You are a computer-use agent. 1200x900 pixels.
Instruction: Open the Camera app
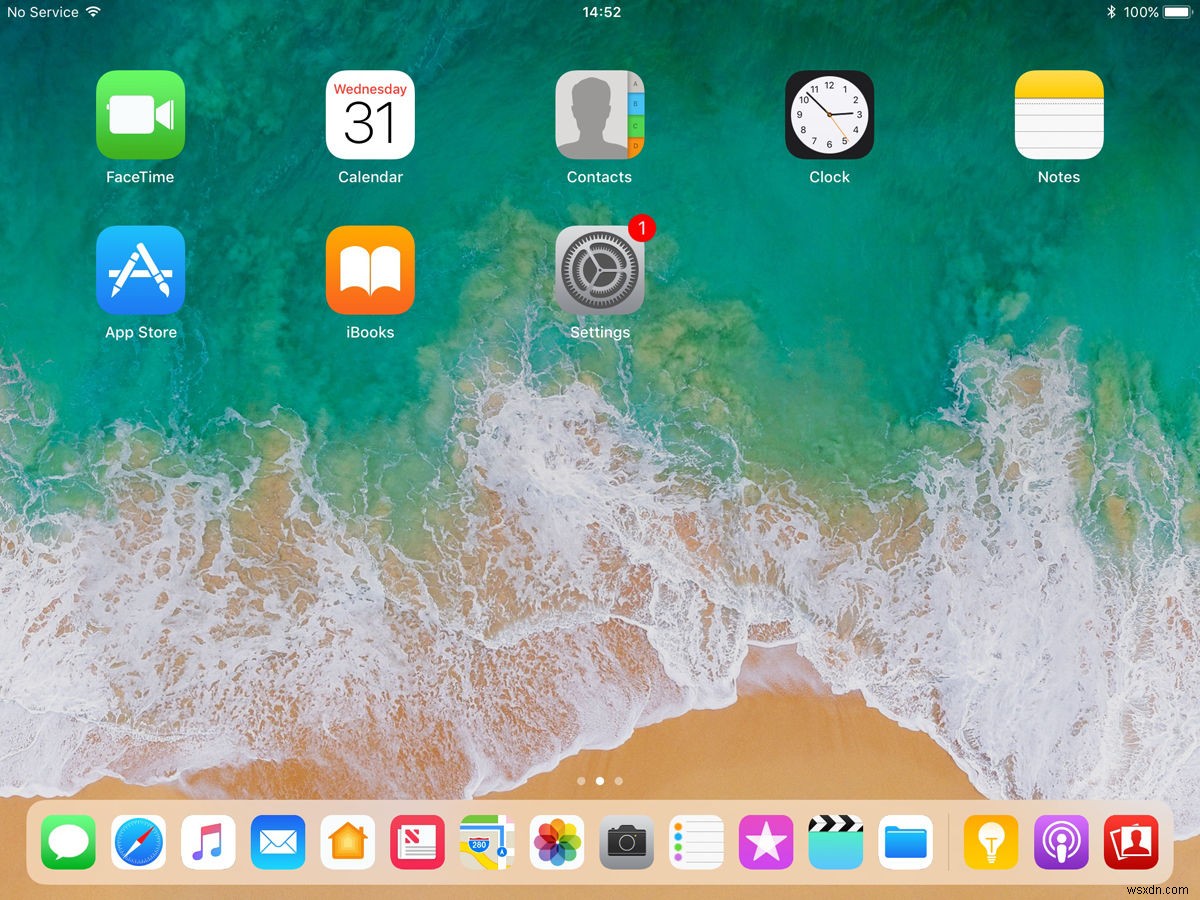point(627,842)
